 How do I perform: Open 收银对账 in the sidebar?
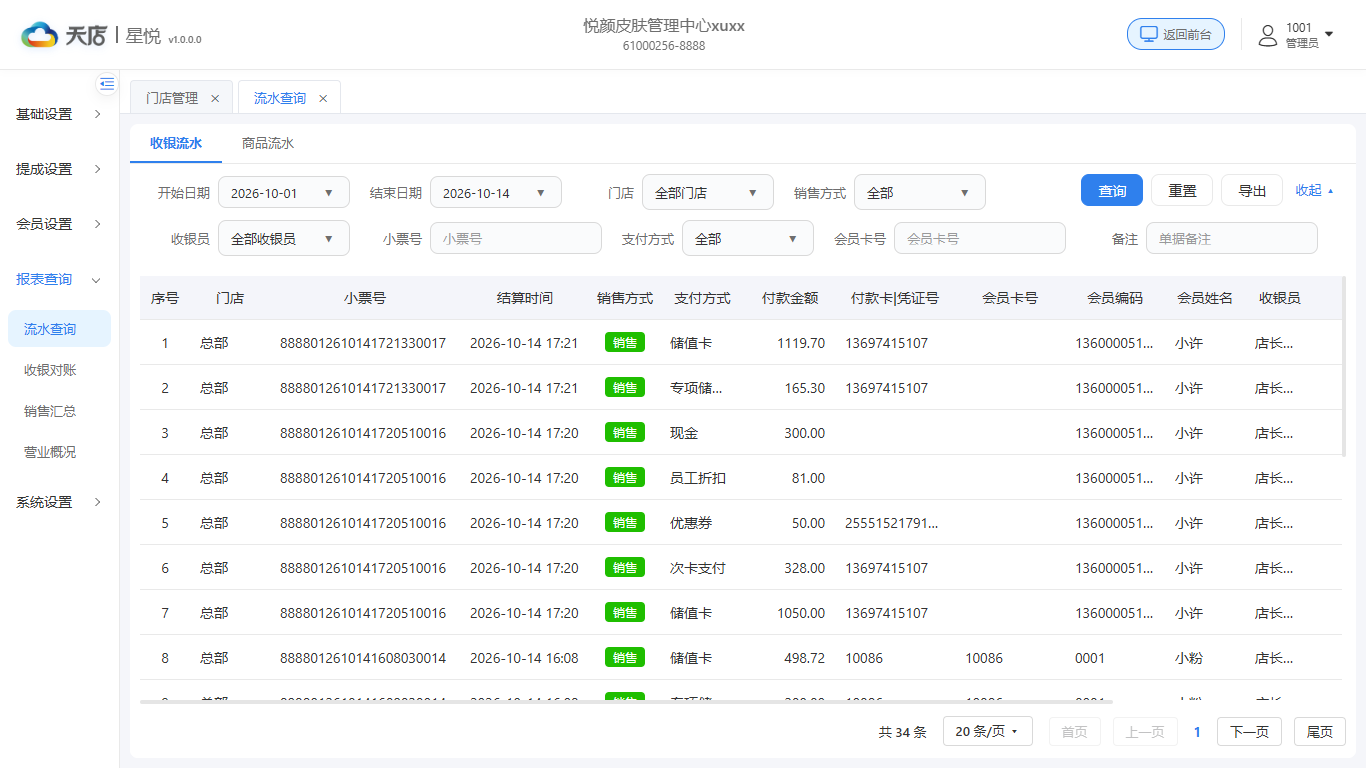pyautogui.click(x=51, y=370)
